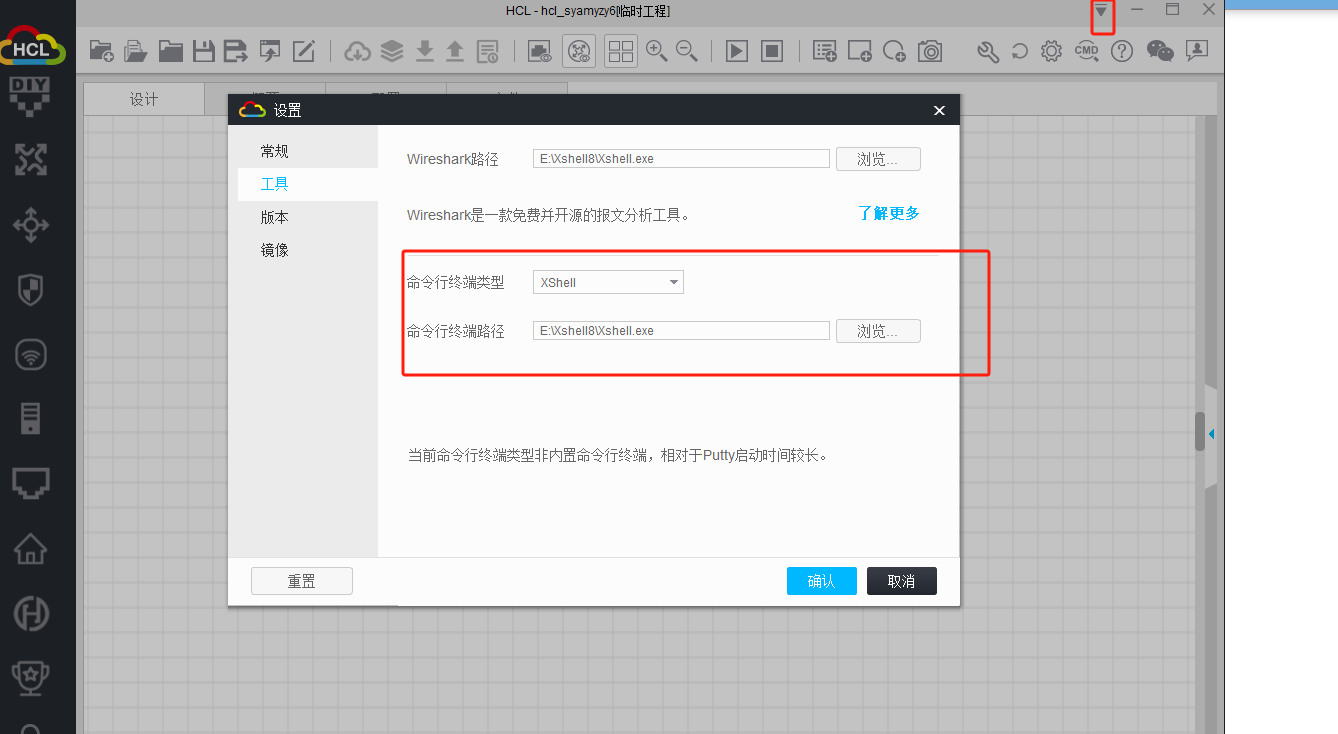Select the switch icon in left sidebar

[x=30, y=225]
